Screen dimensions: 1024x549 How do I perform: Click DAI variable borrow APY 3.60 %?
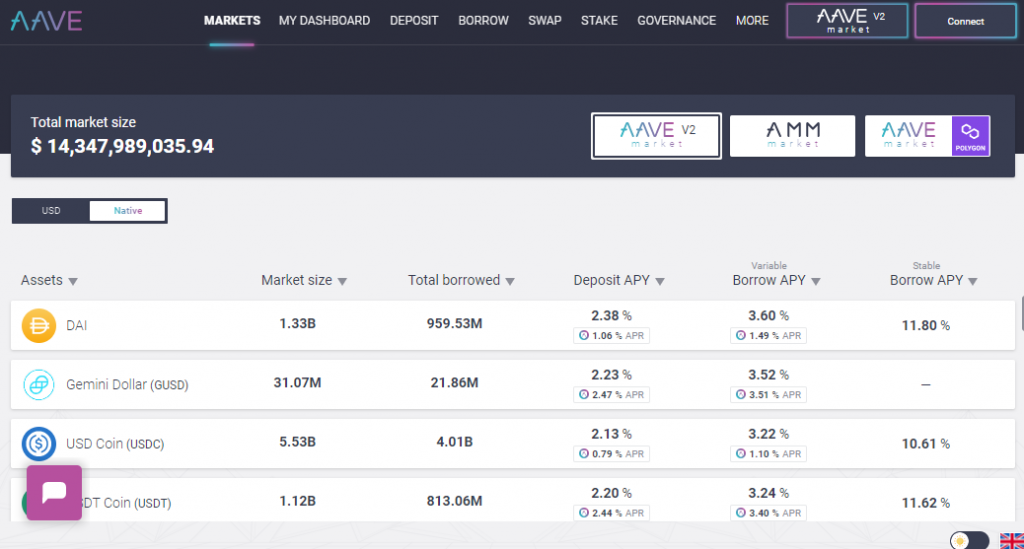[769, 316]
